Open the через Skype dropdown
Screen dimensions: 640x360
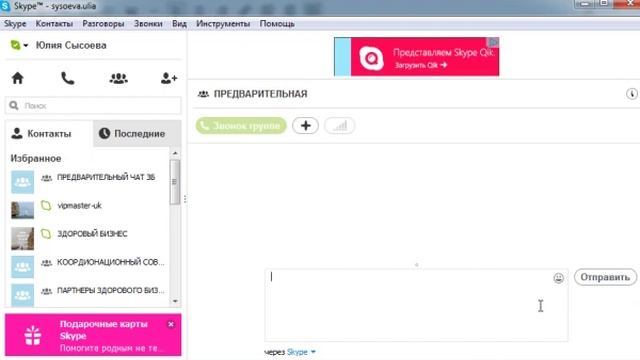301,352
